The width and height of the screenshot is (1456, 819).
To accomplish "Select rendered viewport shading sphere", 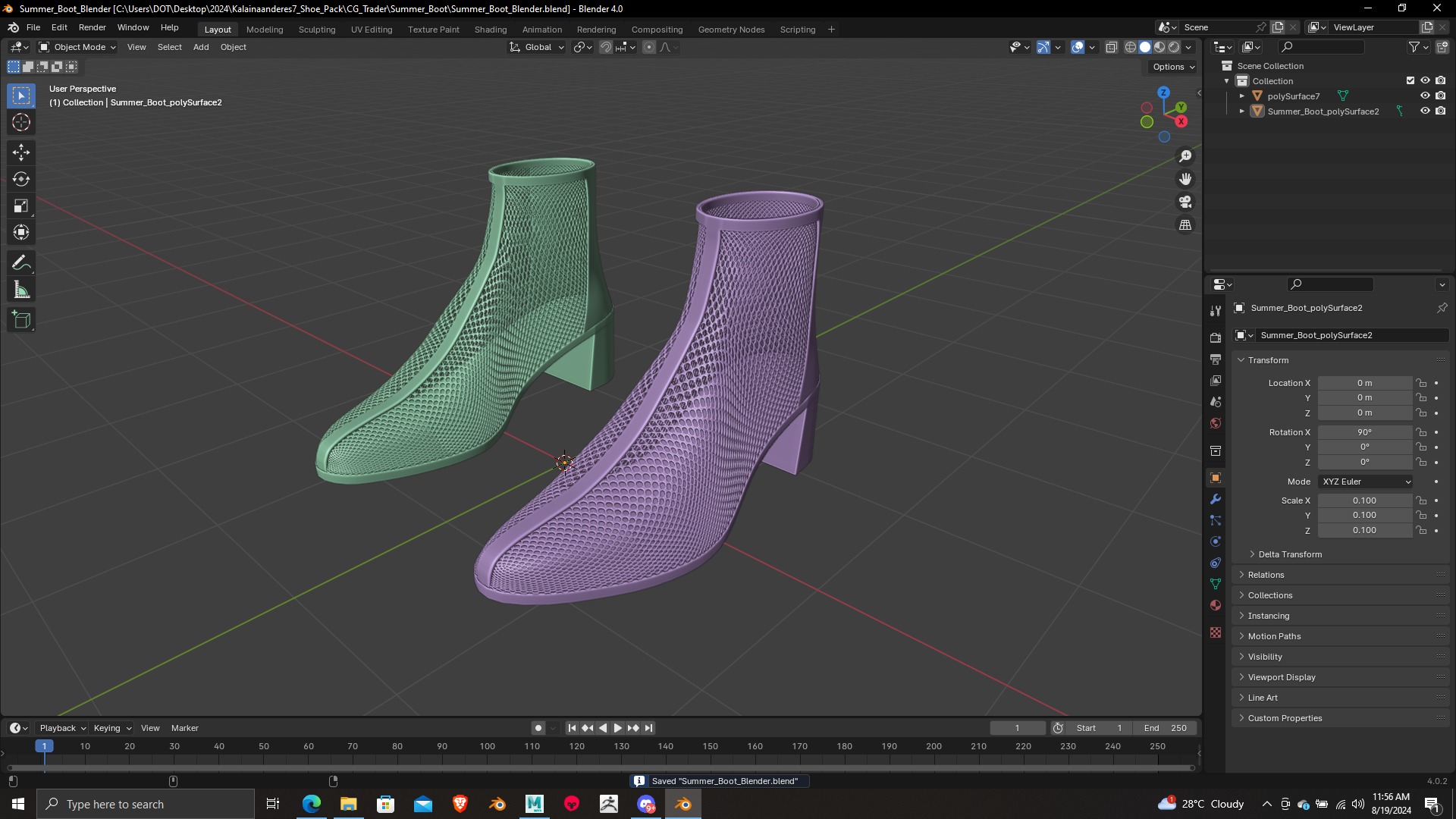I will [1174, 47].
